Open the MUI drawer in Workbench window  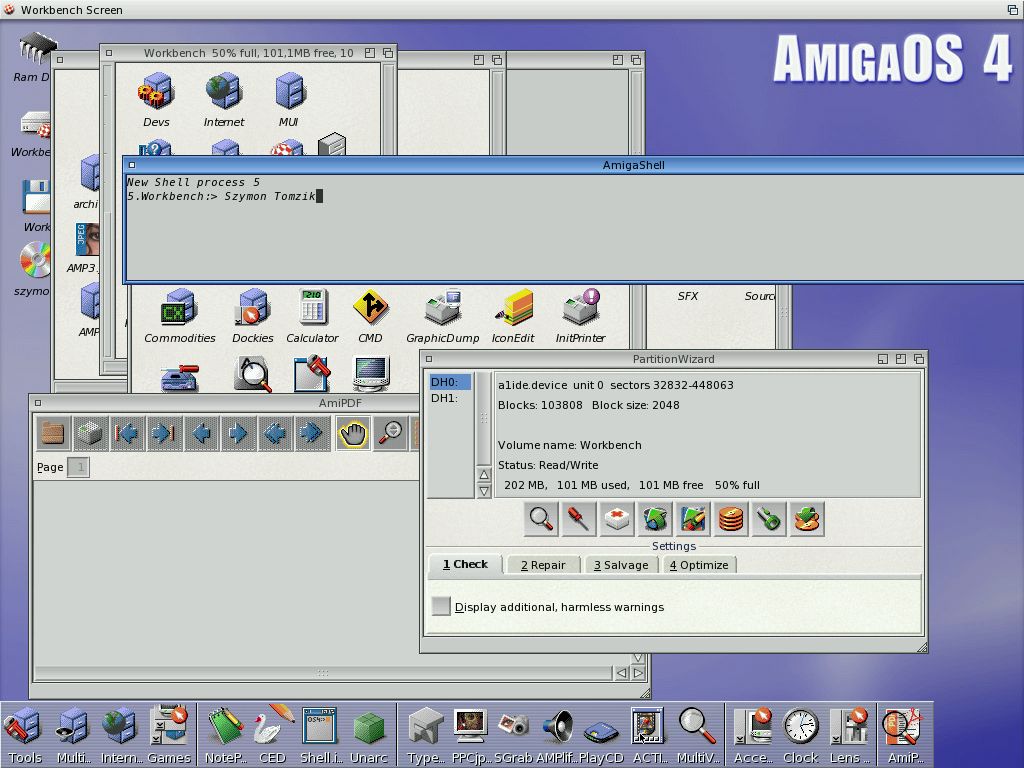coord(289,99)
